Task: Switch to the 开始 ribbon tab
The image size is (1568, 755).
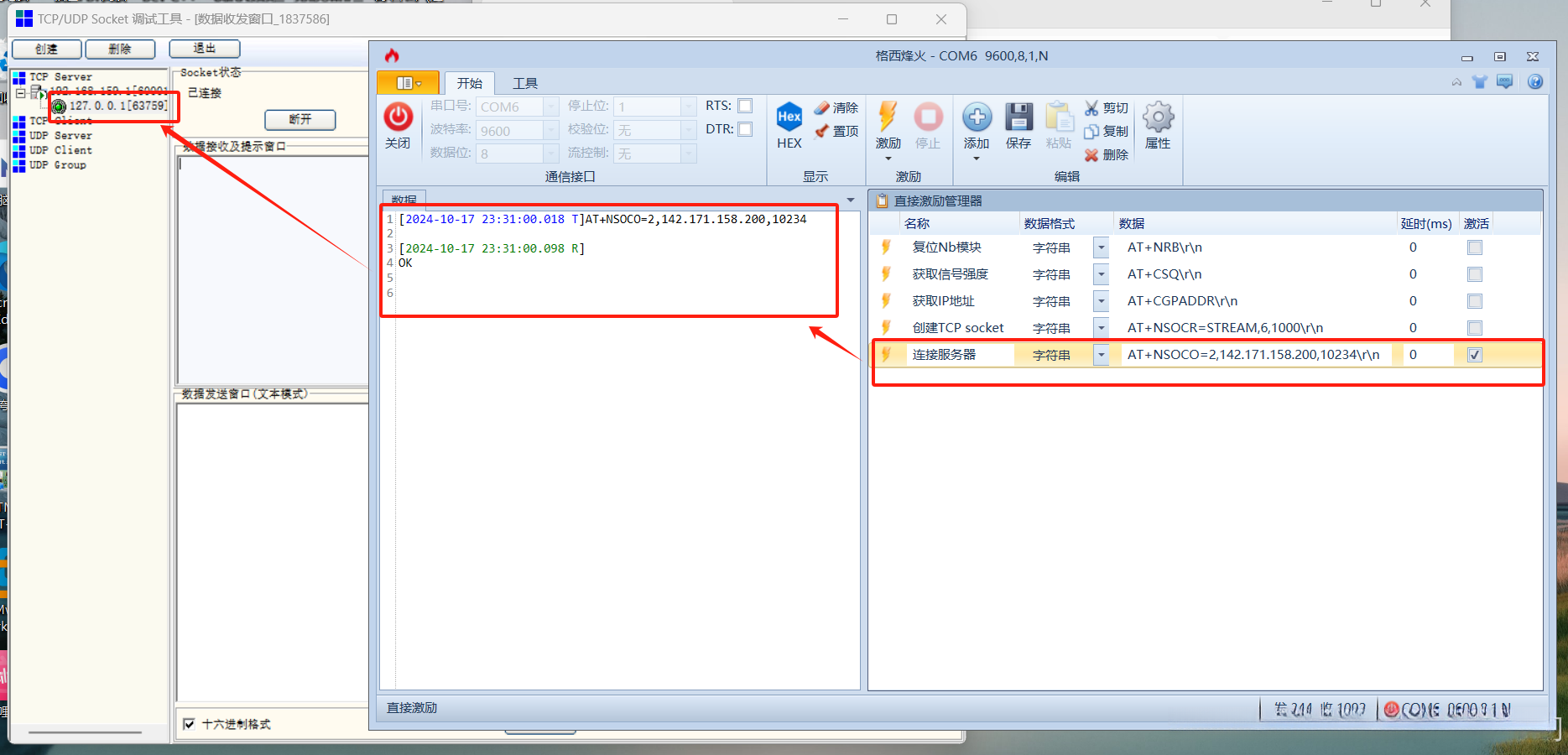Action: coord(470,83)
